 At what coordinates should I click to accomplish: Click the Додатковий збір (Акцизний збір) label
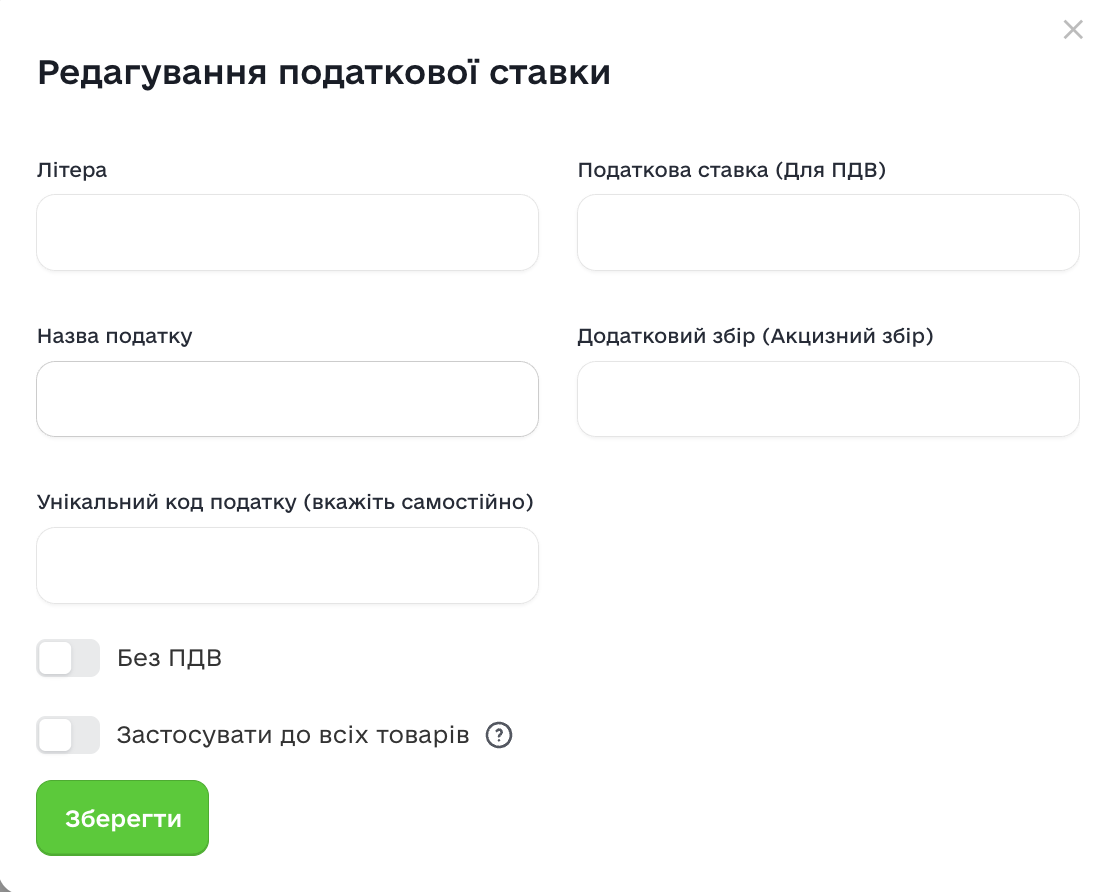pos(755,336)
